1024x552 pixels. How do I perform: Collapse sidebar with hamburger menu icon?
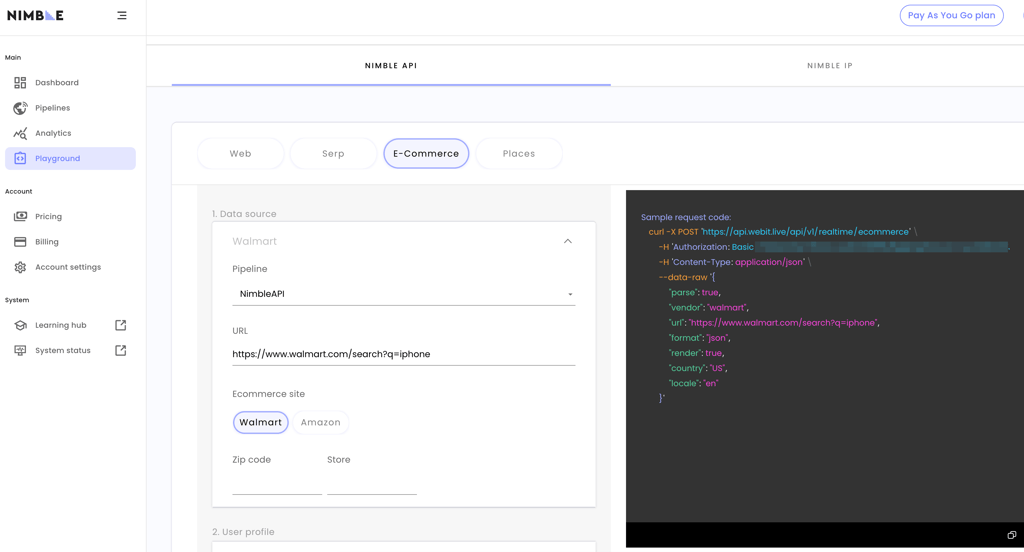pos(121,16)
